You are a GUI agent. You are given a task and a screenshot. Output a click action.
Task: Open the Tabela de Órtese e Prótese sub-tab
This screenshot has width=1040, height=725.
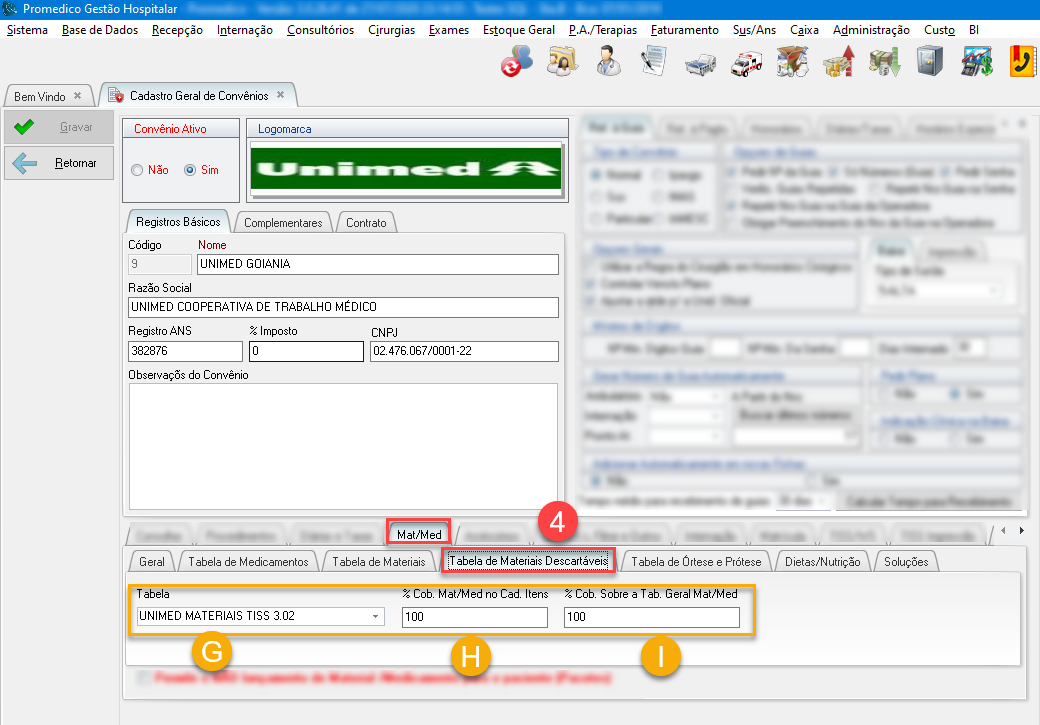click(696, 562)
